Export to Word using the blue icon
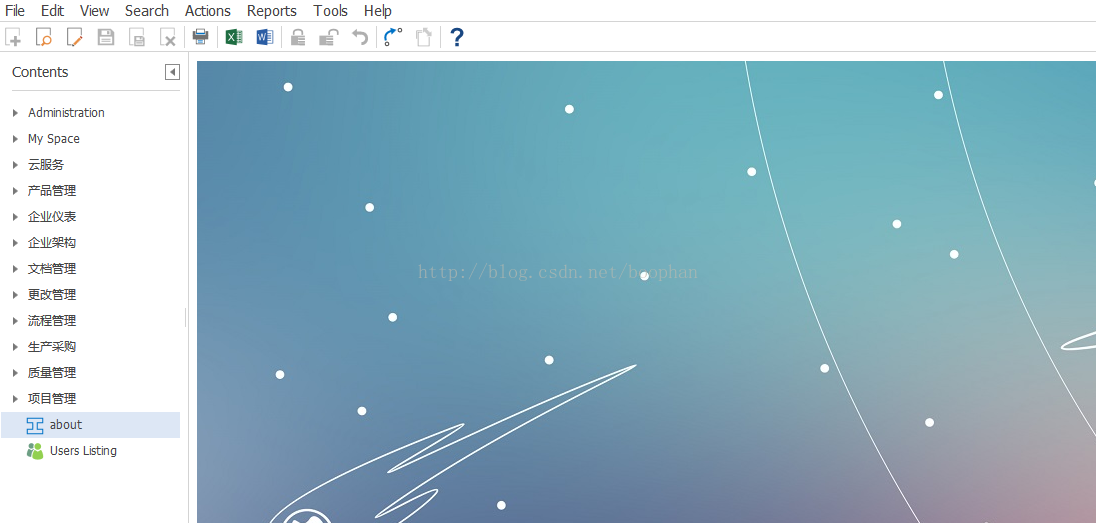 click(264, 37)
